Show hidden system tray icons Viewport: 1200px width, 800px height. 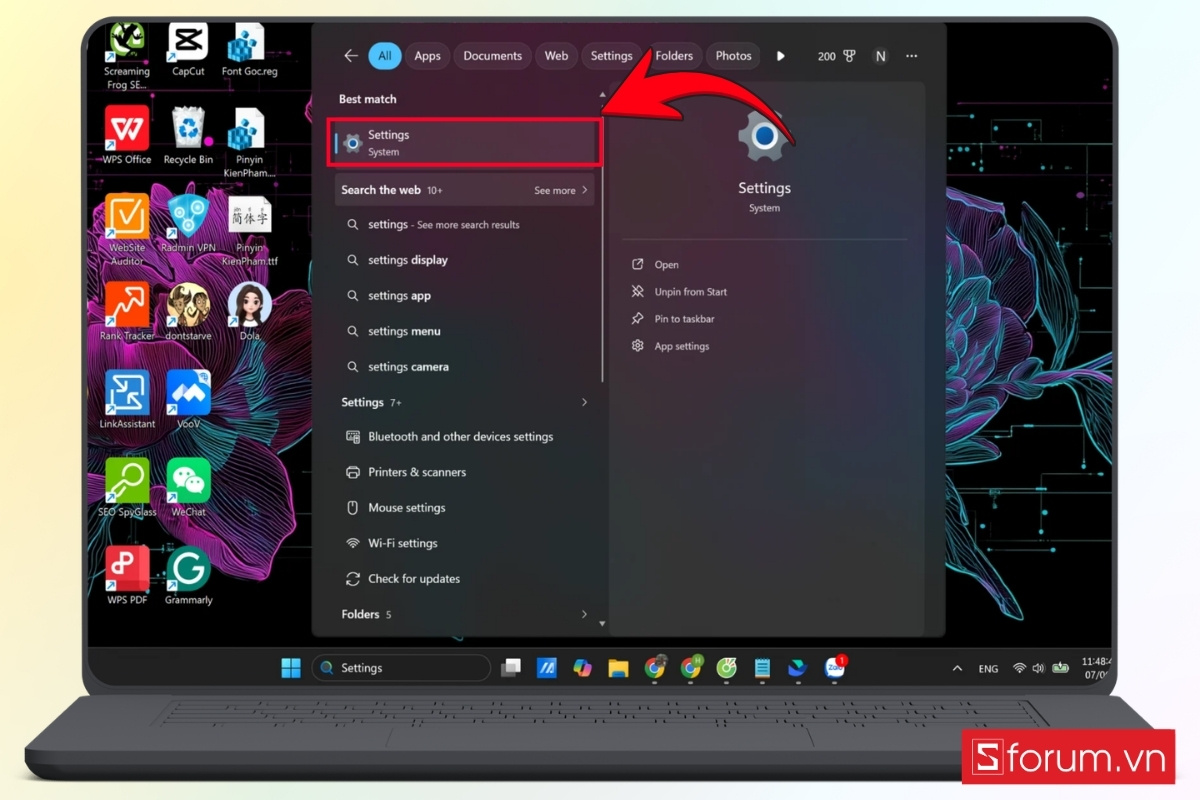point(957,668)
